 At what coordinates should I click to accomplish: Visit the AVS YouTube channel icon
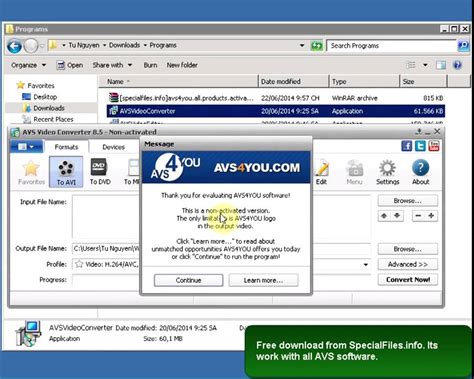(x=434, y=146)
